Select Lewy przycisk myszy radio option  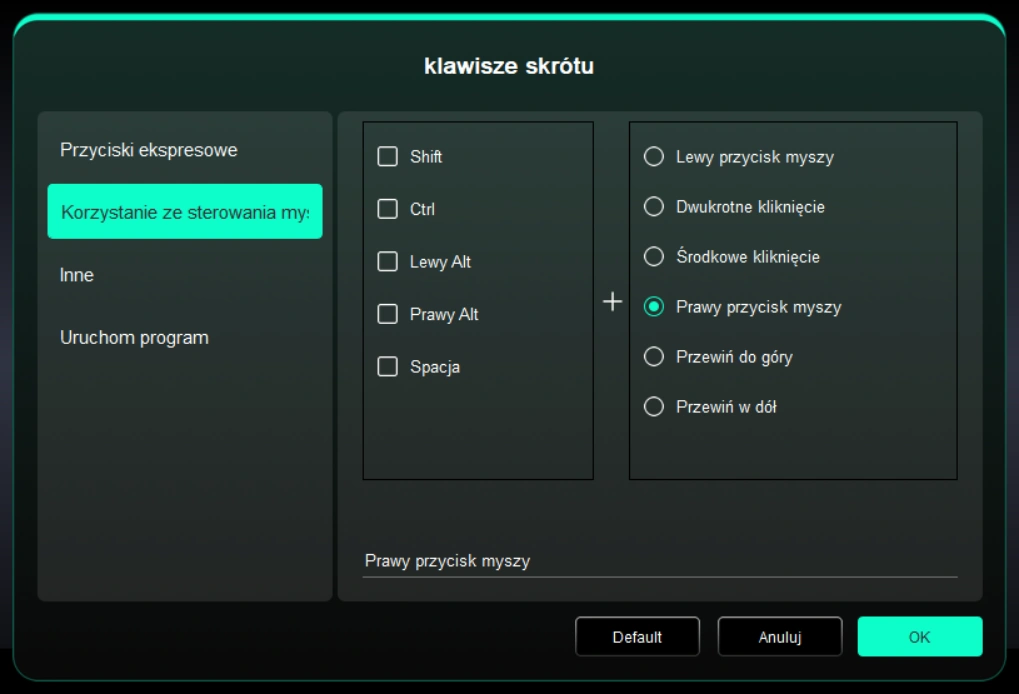pyautogui.click(x=654, y=157)
